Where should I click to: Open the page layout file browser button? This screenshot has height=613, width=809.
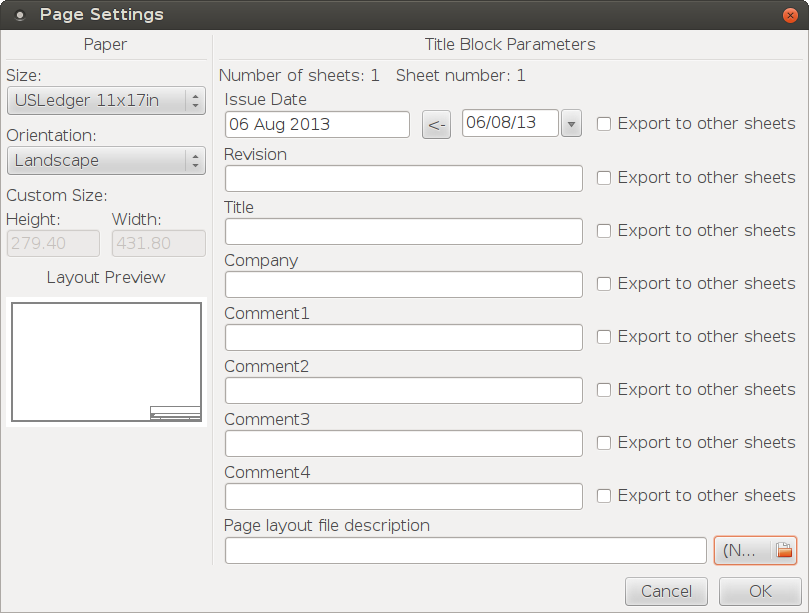[x=755, y=550]
